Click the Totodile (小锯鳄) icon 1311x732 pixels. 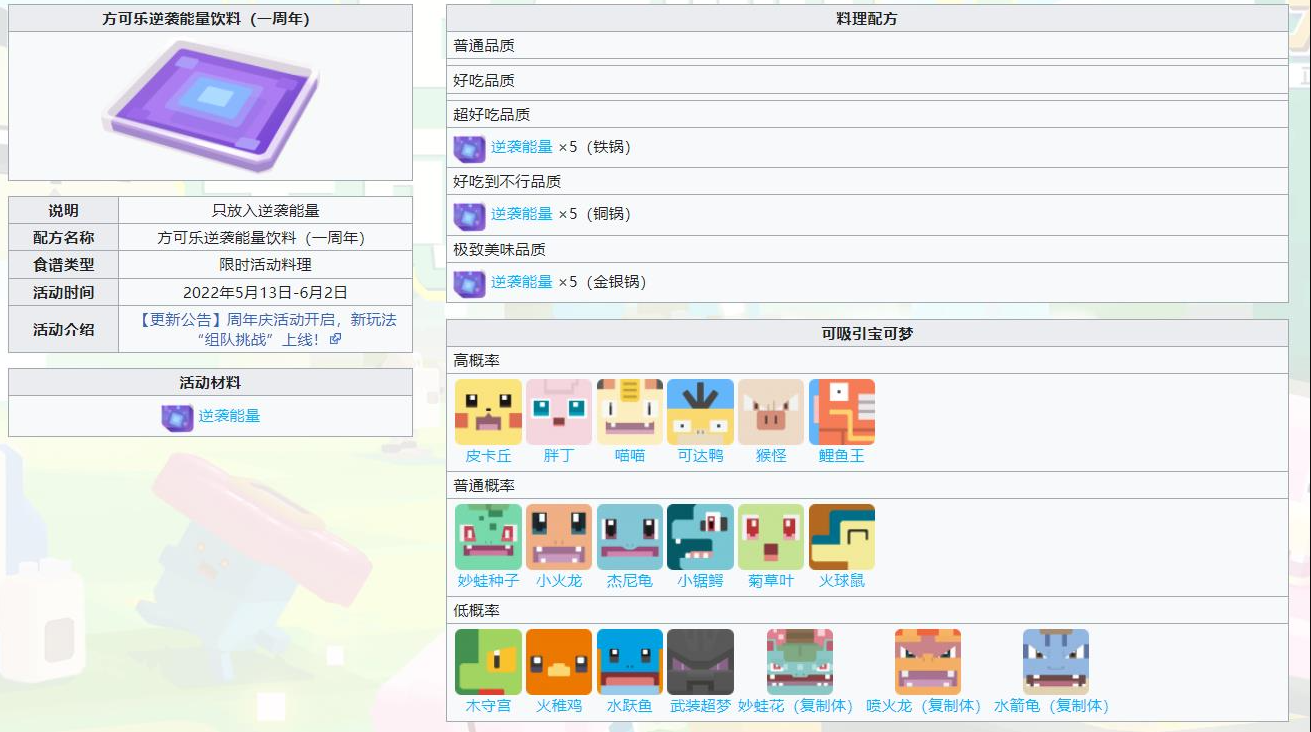point(700,537)
